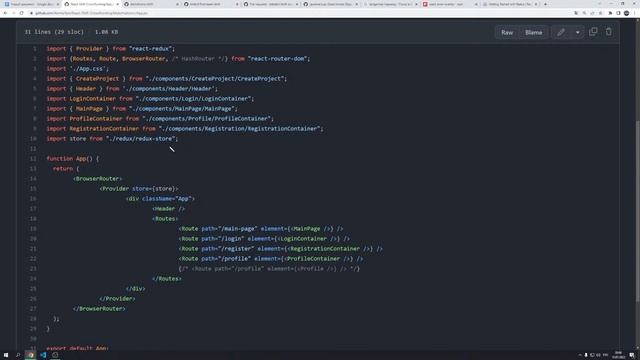Screen dimensions: 640x360
Task: Open a new browser tab with plus
Action: click(x=545, y=4)
